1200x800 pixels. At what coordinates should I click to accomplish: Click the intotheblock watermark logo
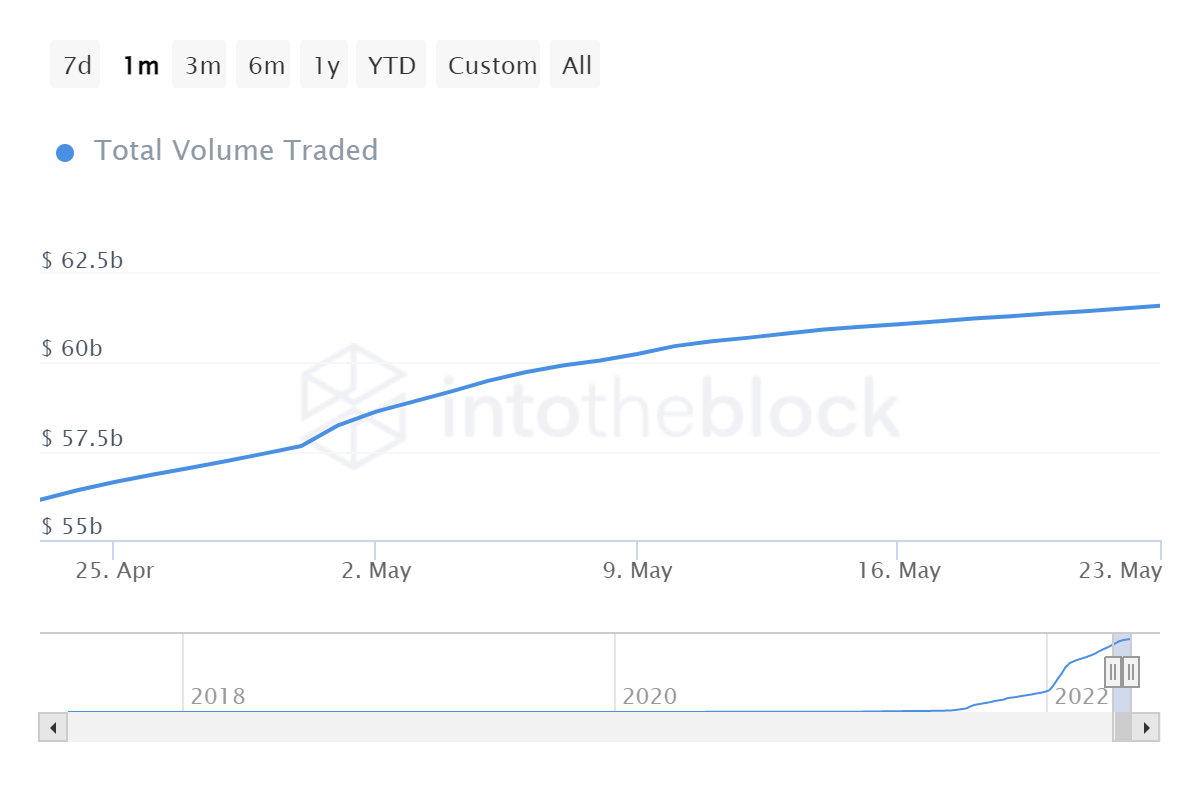click(354, 407)
